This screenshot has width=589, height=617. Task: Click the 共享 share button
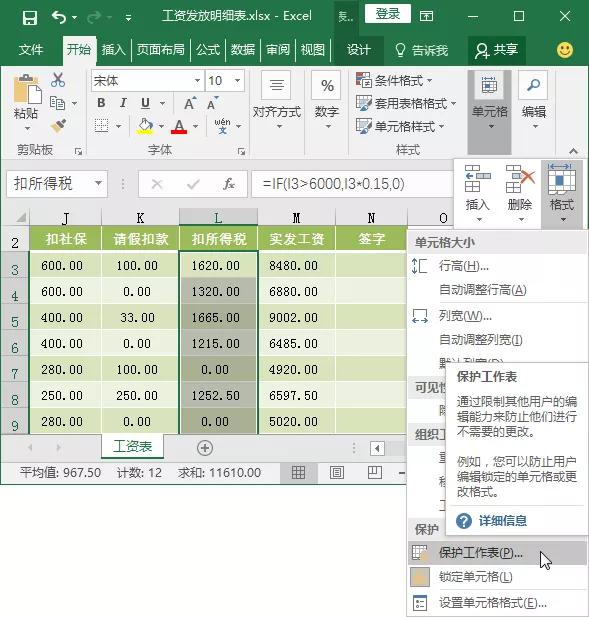pos(497,50)
